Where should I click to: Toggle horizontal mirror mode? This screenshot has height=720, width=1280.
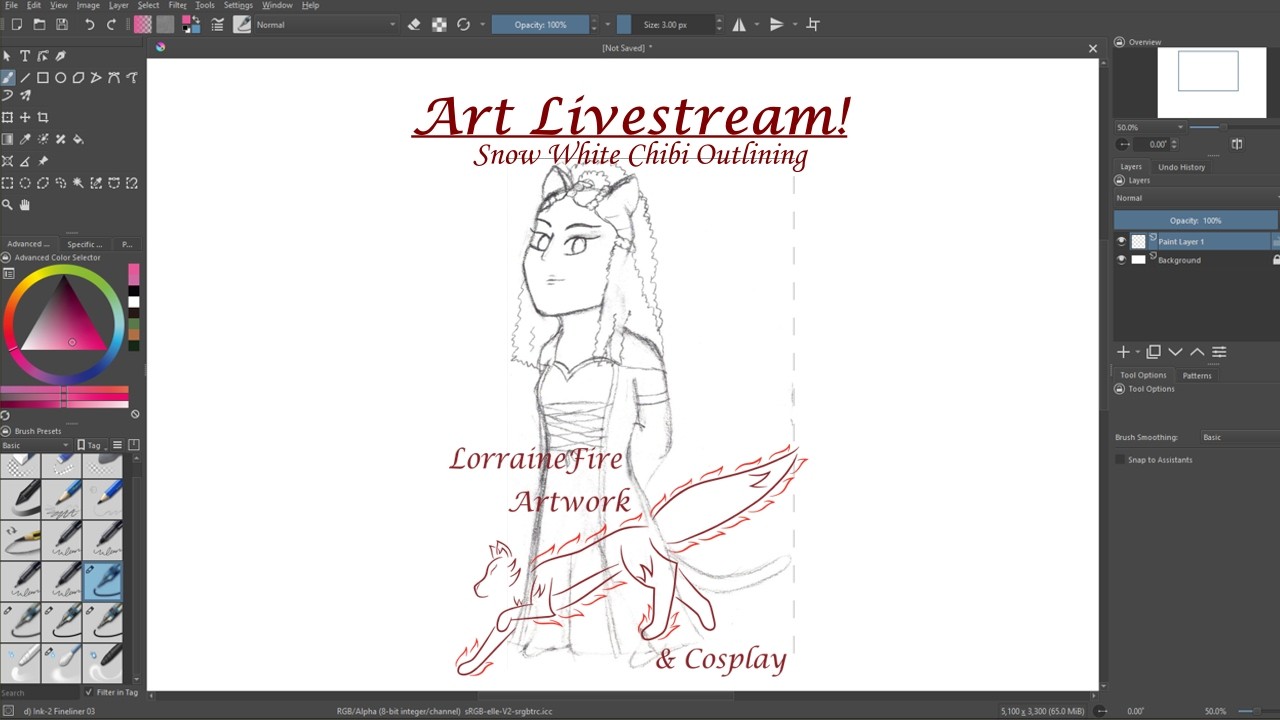click(x=739, y=24)
